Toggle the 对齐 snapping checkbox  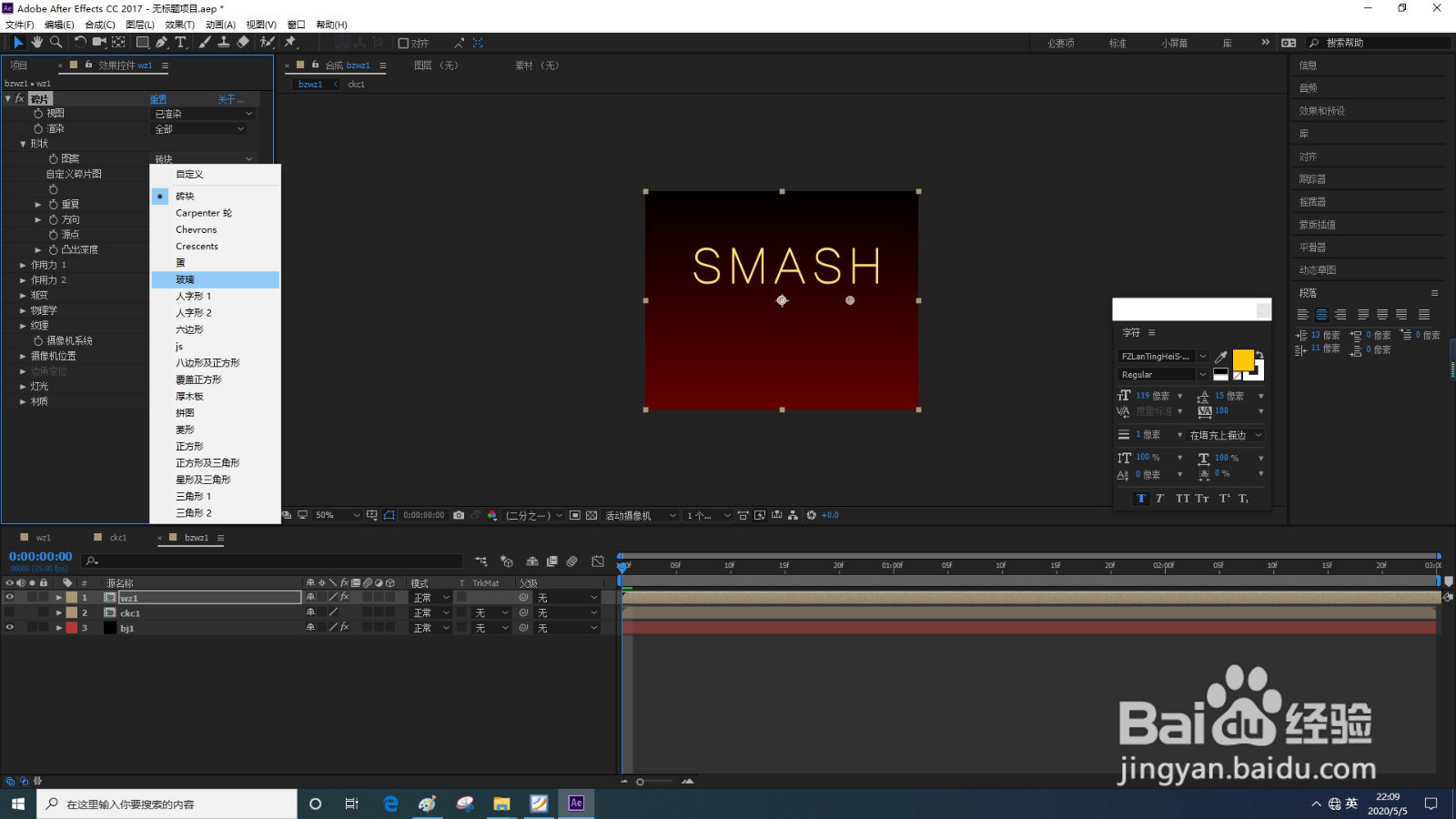[x=403, y=43]
